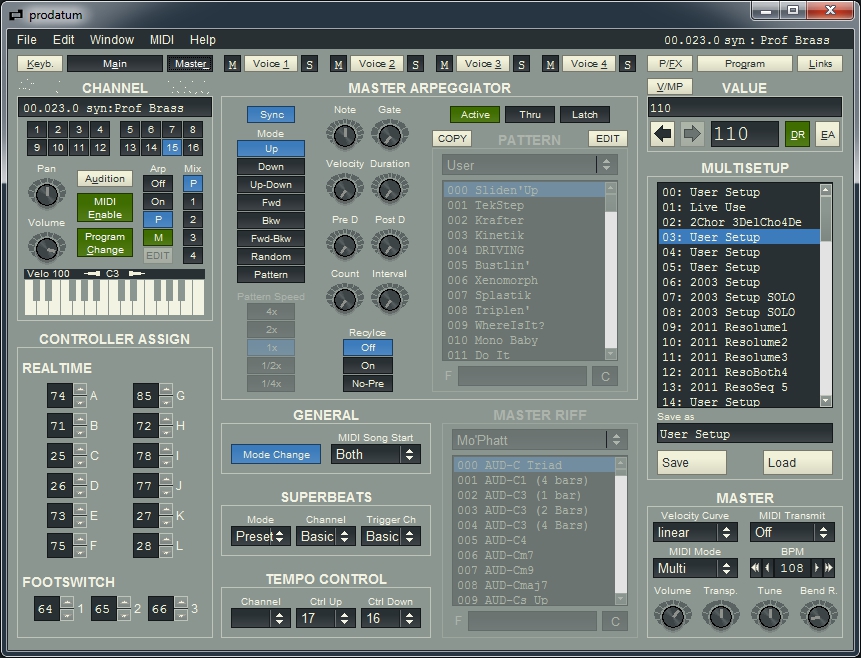The width and height of the screenshot is (861, 658).
Task: Select MIDI channel 7 button
Action: pyautogui.click(x=172, y=130)
